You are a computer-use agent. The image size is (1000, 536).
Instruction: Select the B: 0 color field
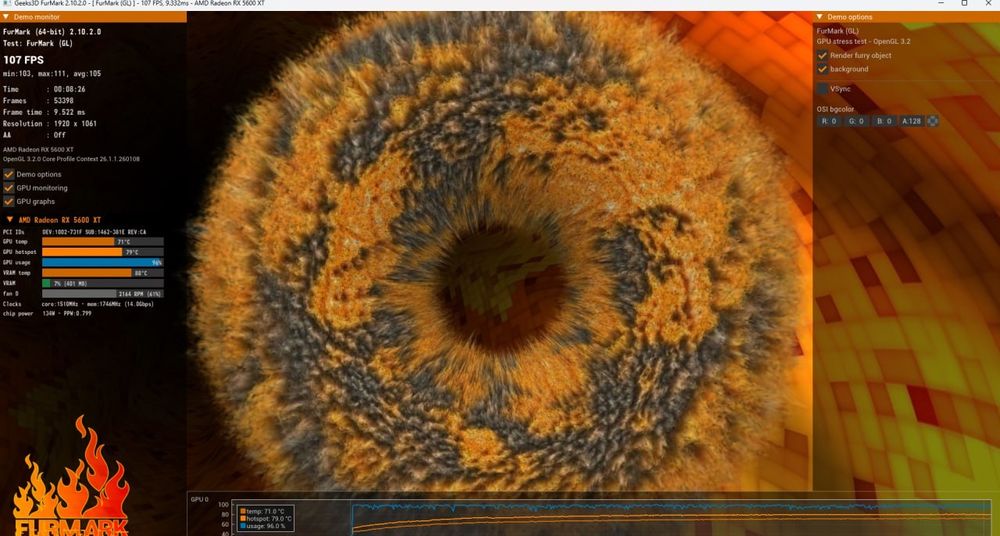tap(884, 121)
